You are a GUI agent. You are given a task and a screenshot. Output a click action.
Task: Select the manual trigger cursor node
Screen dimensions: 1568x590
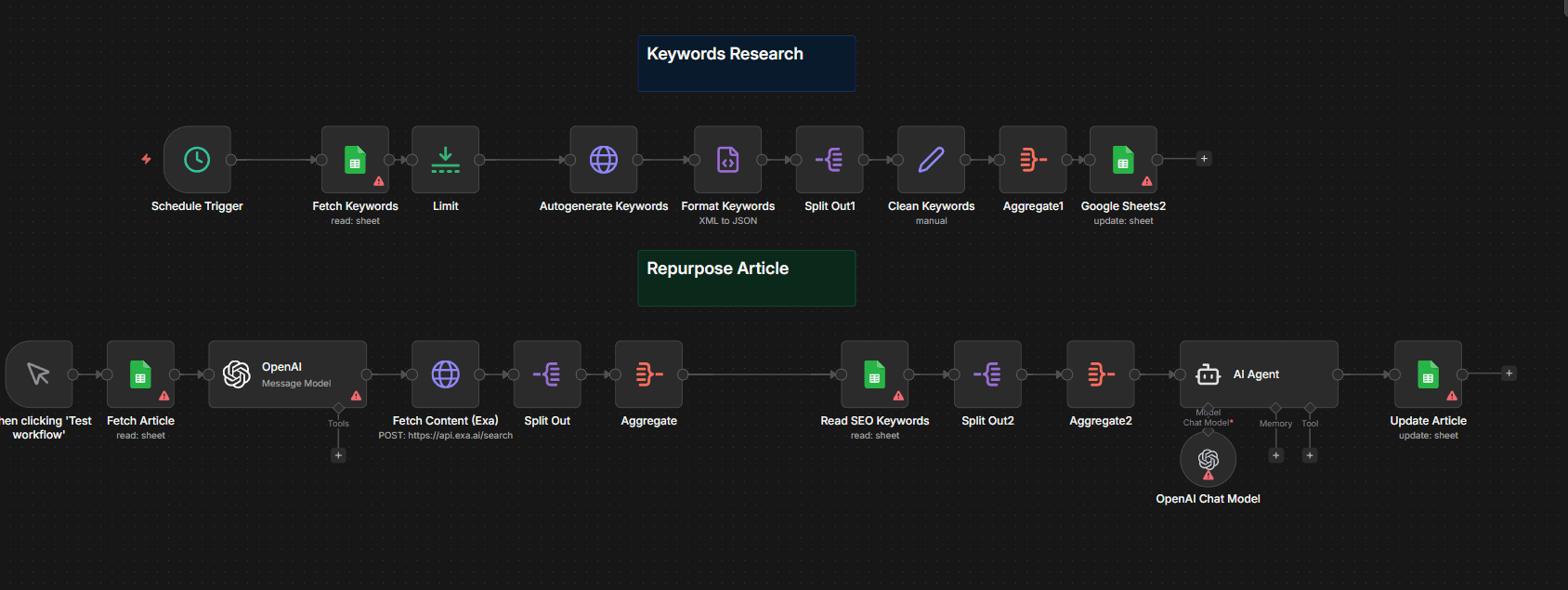pyautogui.click(x=39, y=374)
